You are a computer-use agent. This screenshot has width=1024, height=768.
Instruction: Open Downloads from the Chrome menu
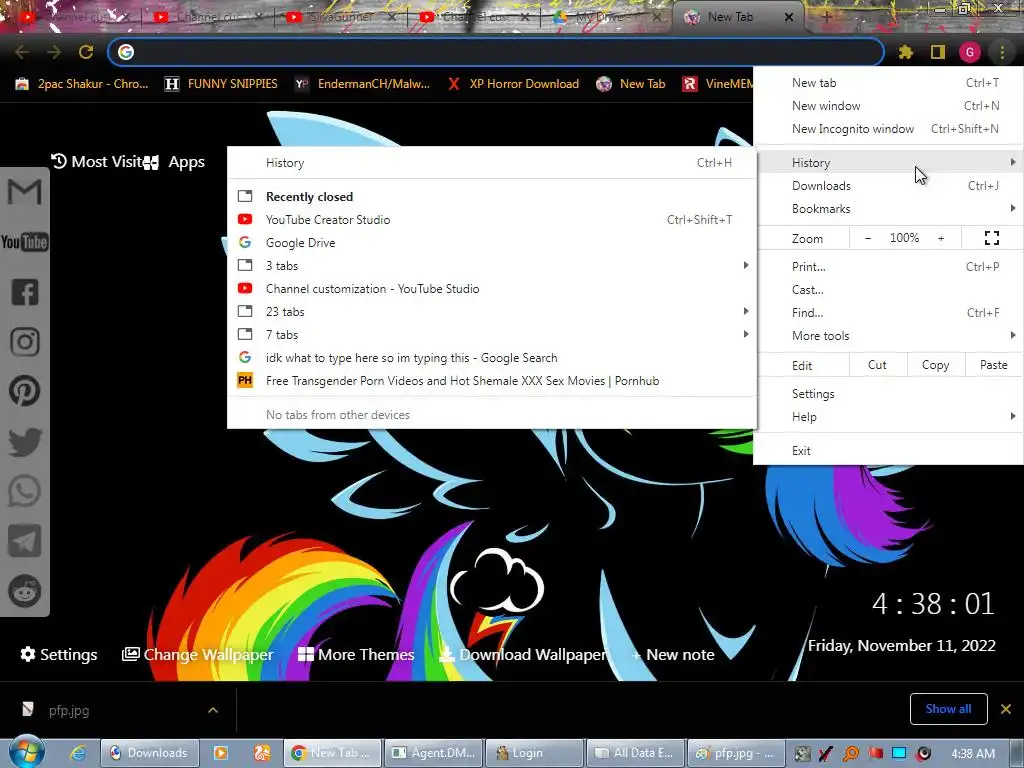(x=888, y=185)
